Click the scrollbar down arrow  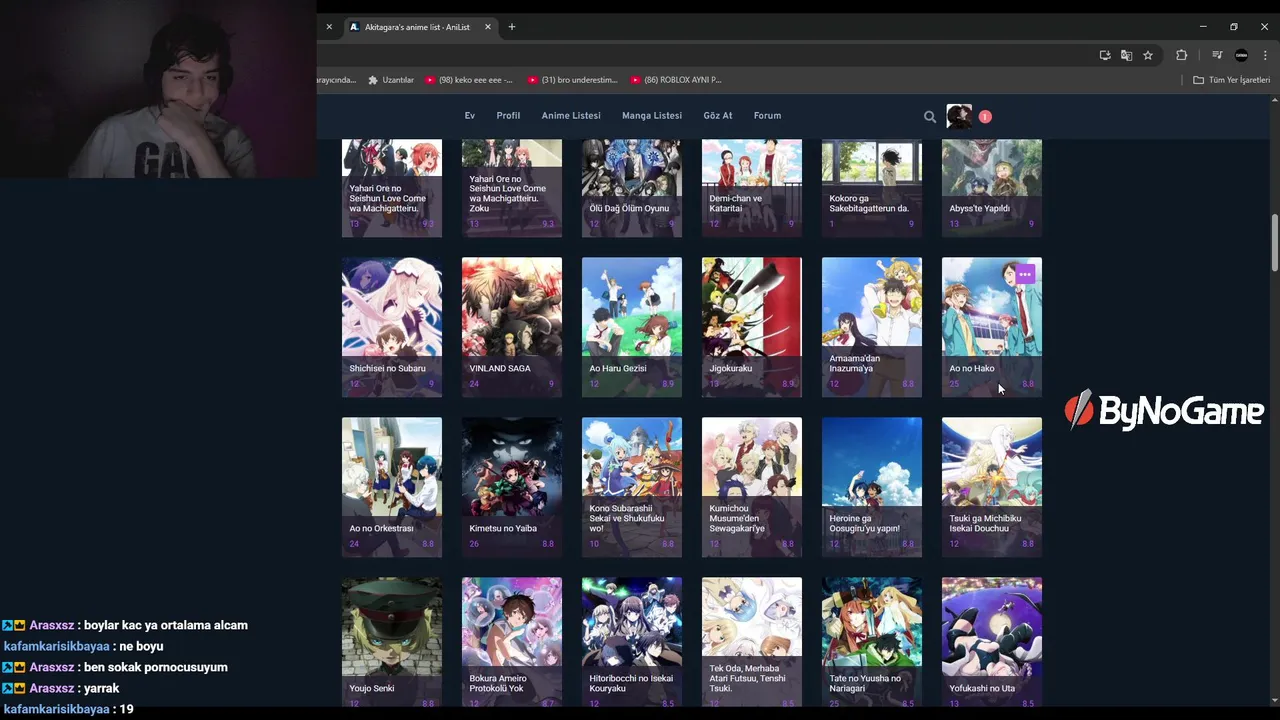[x=1274, y=701]
